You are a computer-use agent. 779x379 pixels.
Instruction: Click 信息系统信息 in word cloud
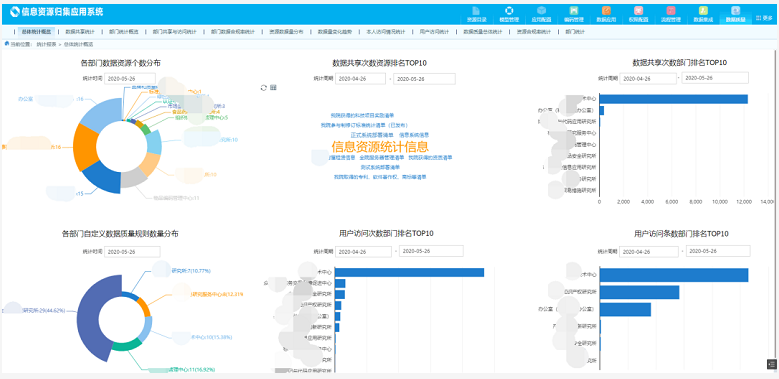point(414,135)
